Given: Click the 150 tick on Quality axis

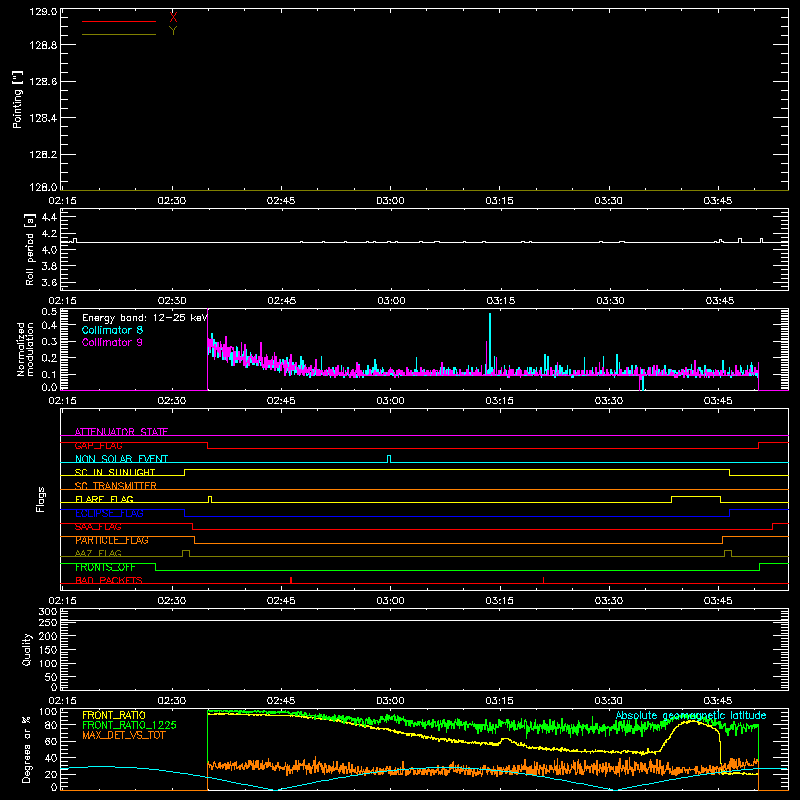Looking at the screenshot, I should click(x=48, y=650).
